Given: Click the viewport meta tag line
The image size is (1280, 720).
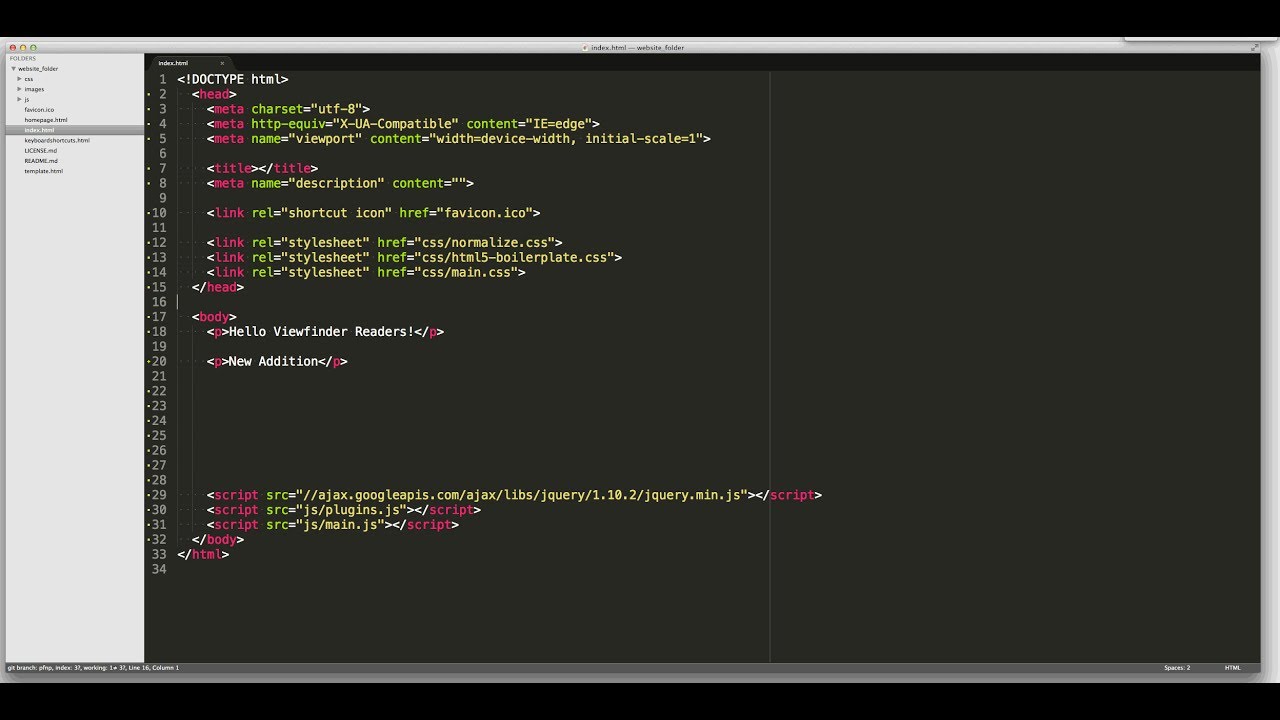Looking at the screenshot, I should (x=459, y=139).
